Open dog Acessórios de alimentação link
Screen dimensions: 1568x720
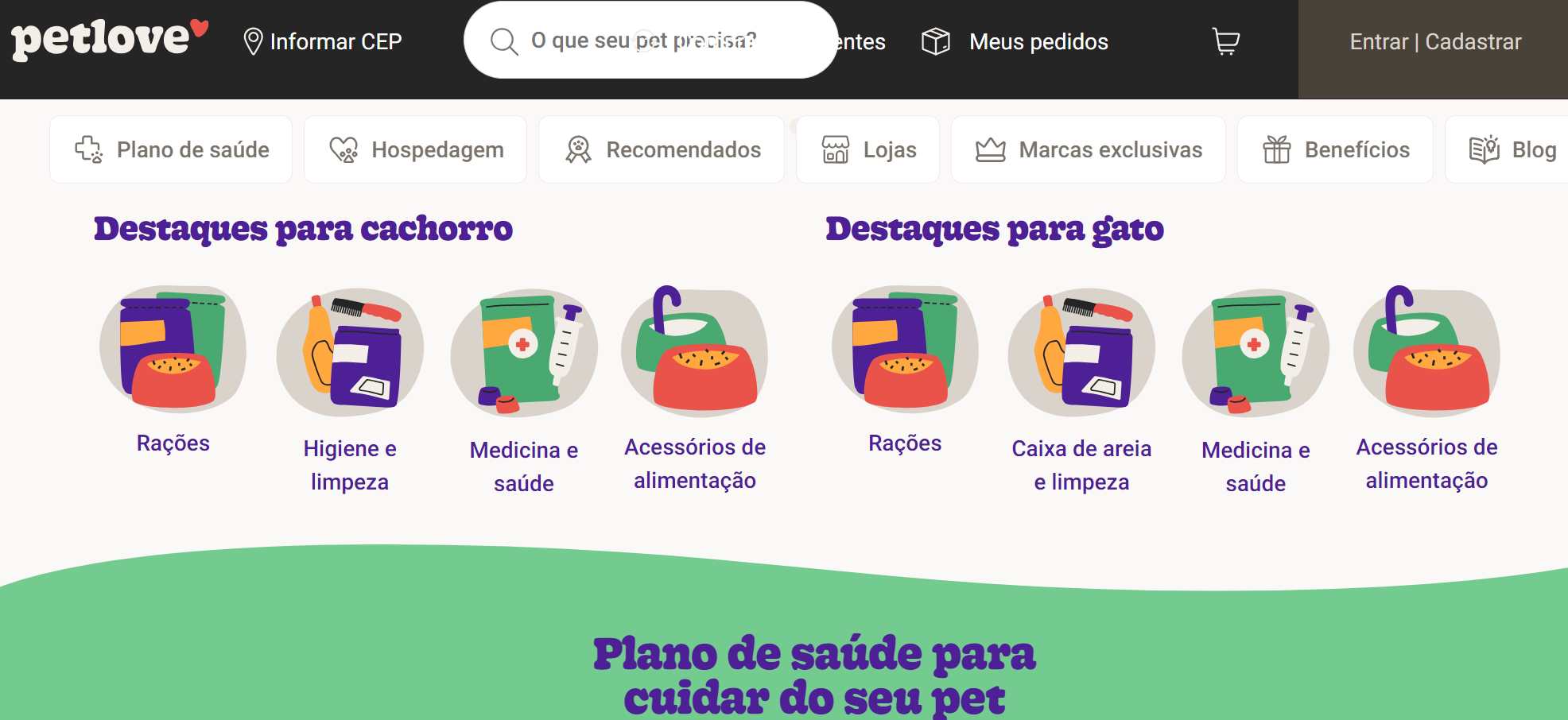(695, 464)
